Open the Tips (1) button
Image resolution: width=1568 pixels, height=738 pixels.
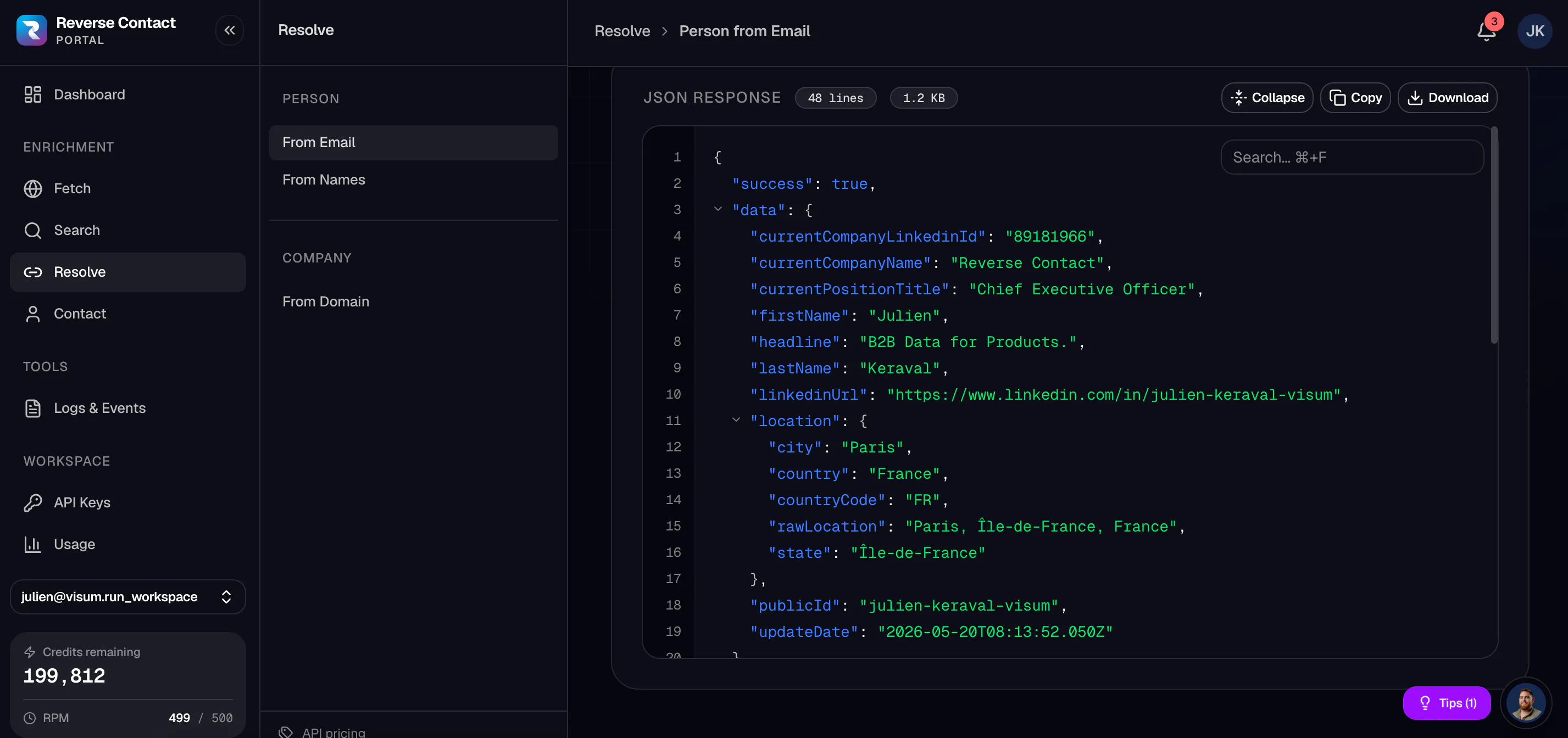(1447, 703)
